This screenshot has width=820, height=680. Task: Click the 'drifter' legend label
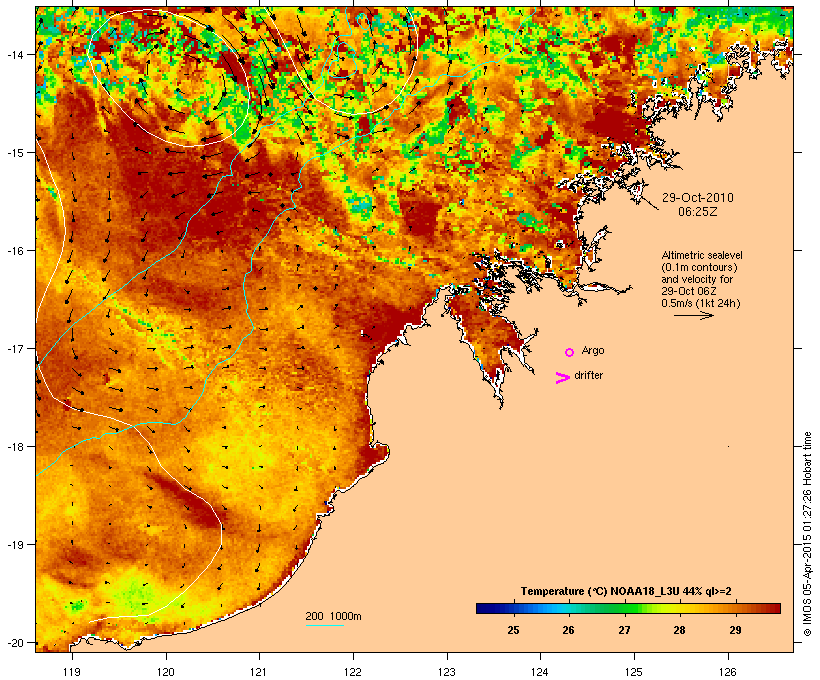point(588,375)
